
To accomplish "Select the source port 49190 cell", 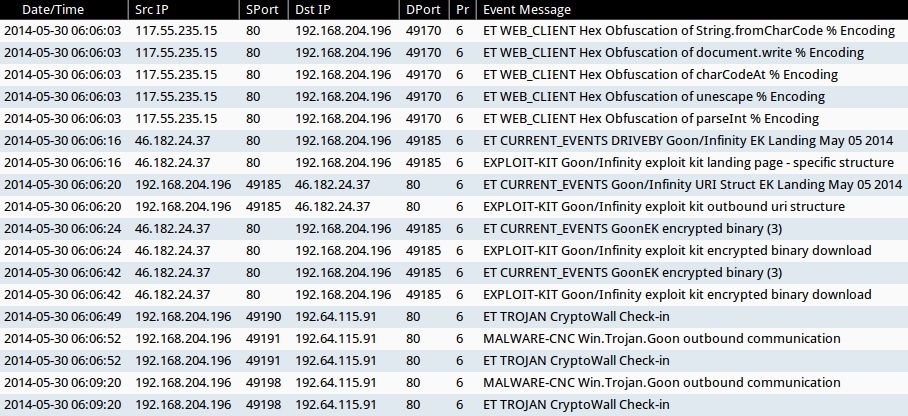I will click(263, 317).
